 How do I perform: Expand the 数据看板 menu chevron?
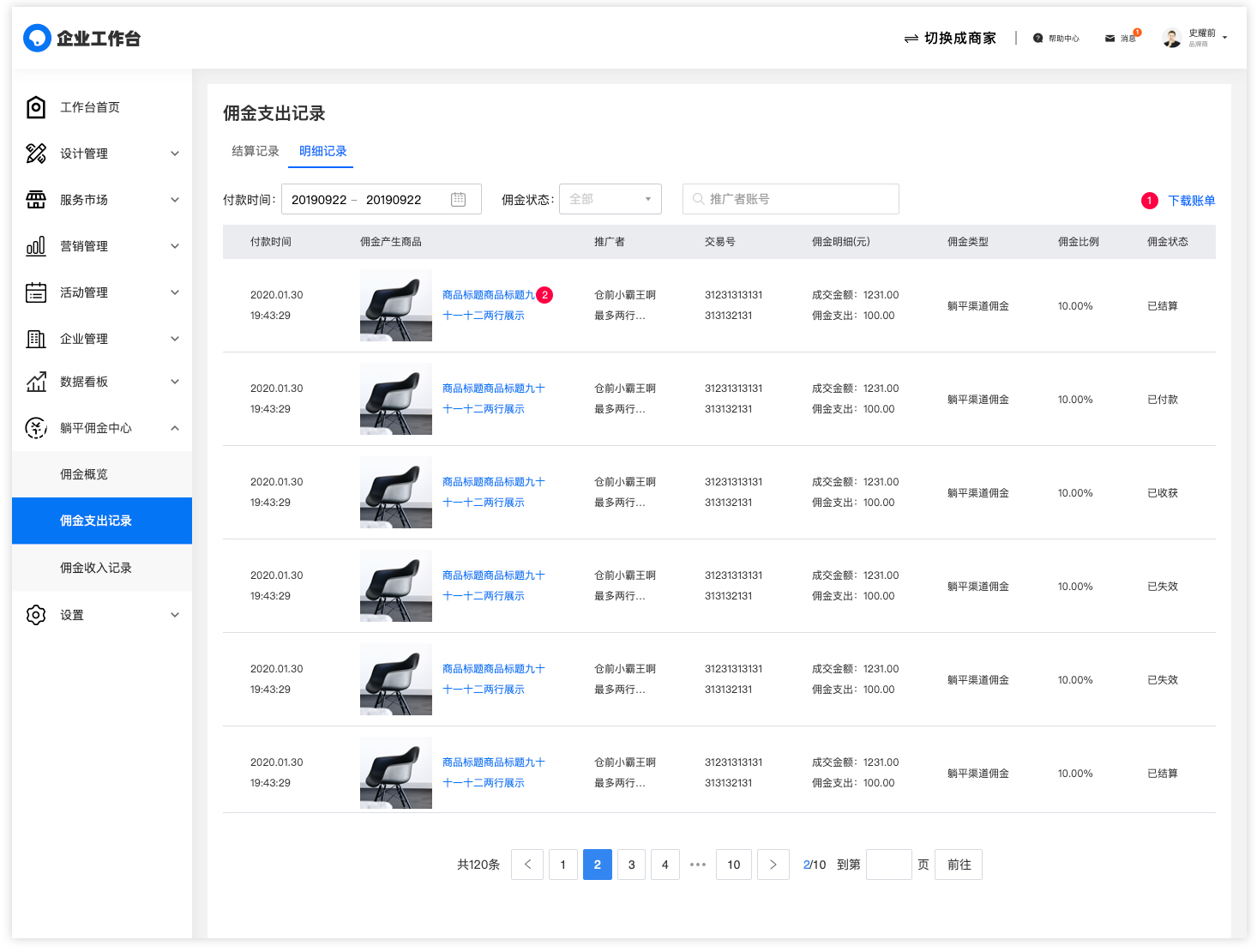click(175, 382)
